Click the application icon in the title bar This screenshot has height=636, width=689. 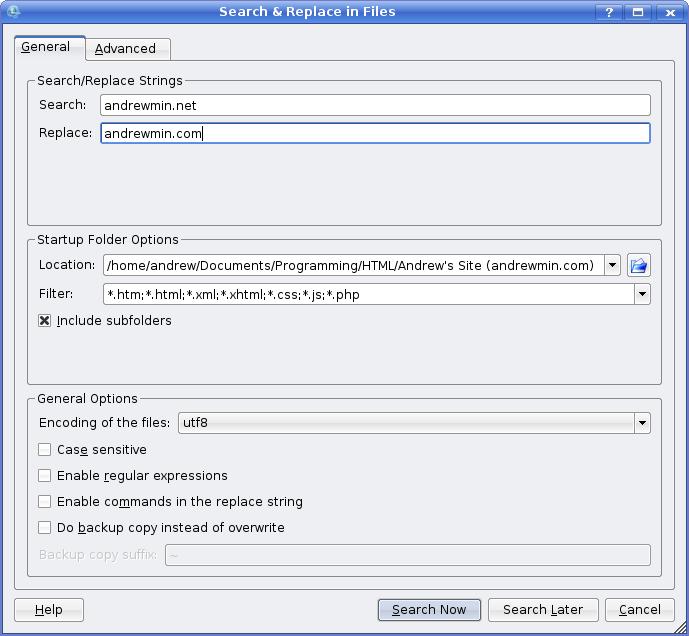[x=13, y=11]
